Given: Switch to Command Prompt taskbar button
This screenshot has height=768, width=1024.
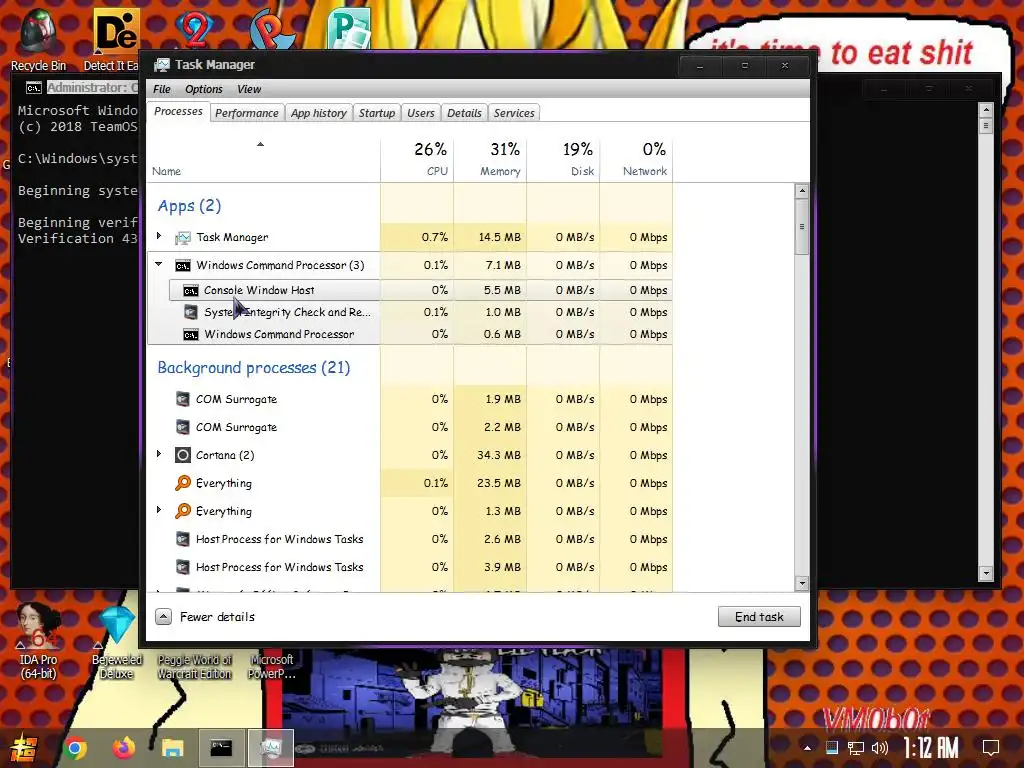Looking at the screenshot, I should 221,748.
